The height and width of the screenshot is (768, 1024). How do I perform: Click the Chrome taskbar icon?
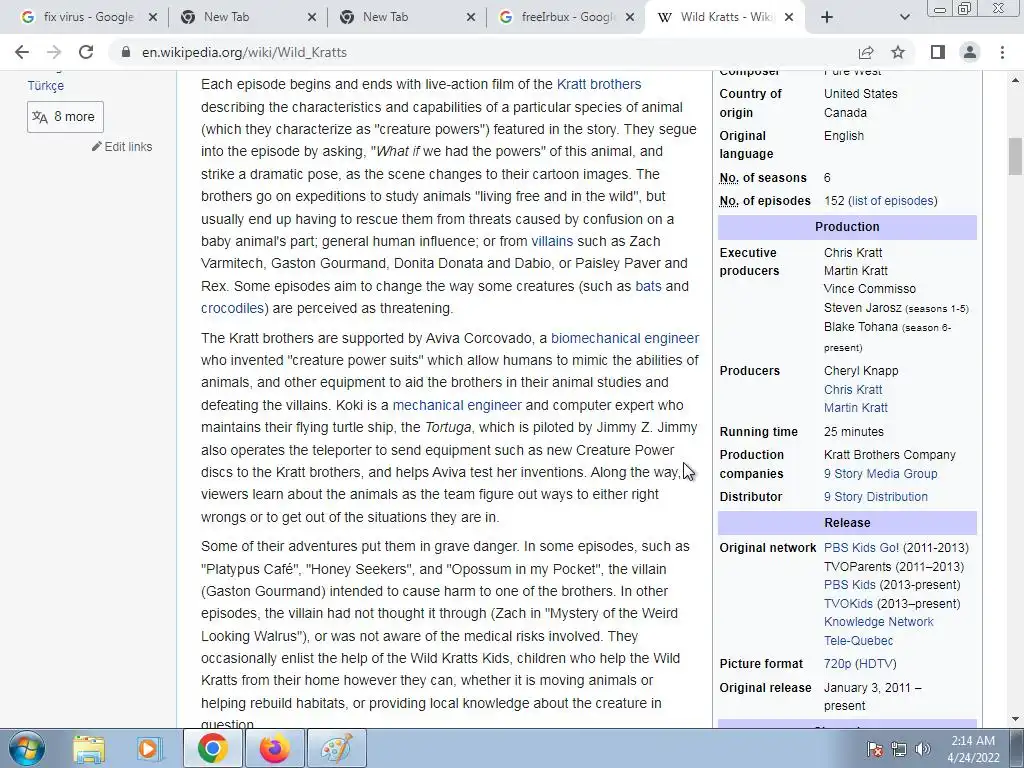tap(213, 748)
